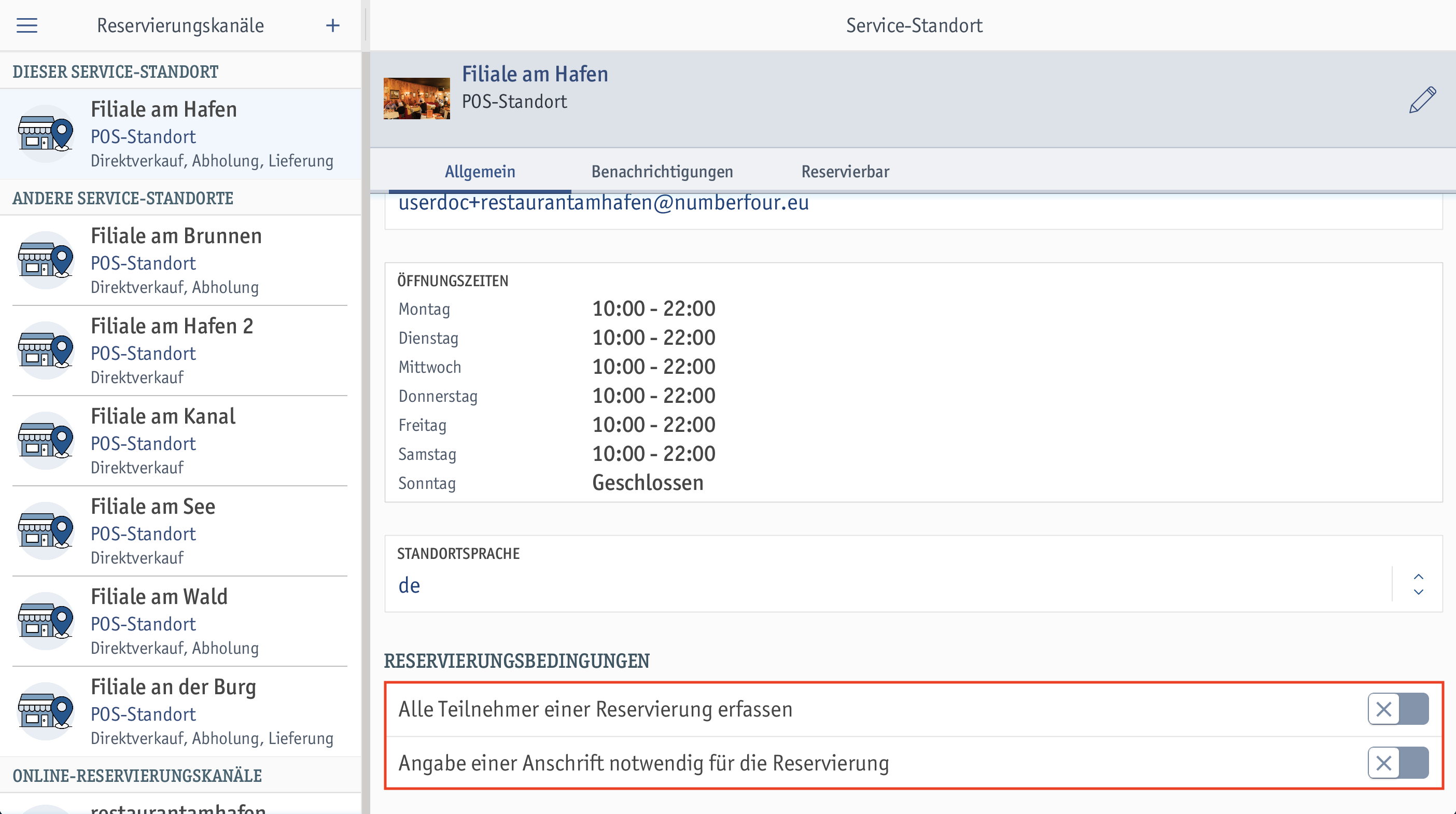The height and width of the screenshot is (814, 1456).
Task: Click the Filiale am Kanal store icon
Action: pyautogui.click(x=46, y=441)
